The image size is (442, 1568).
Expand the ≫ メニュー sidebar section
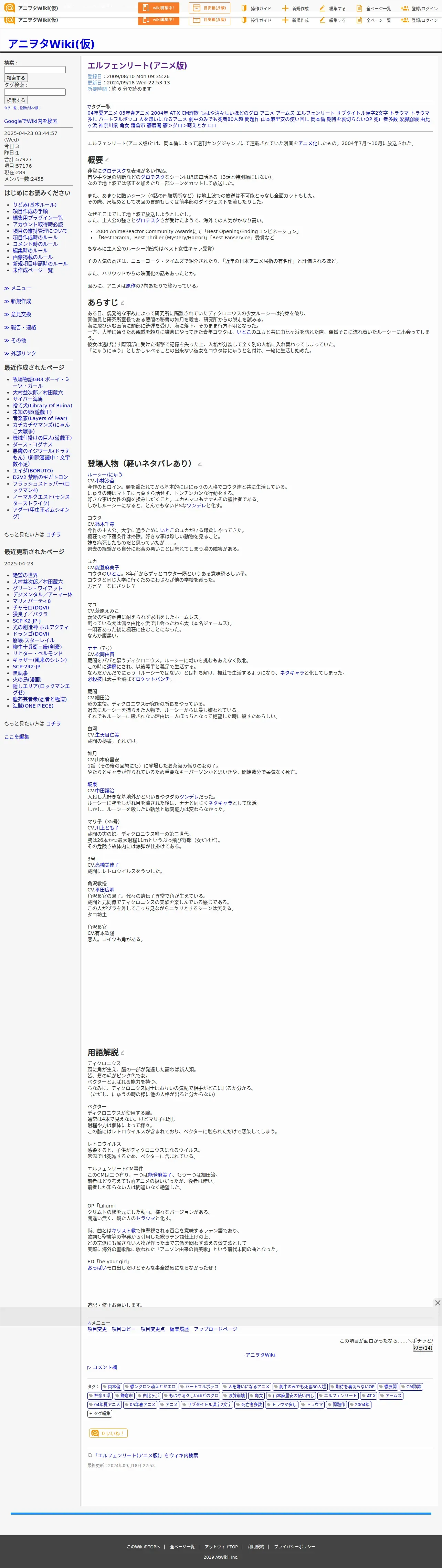(x=18, y=288)
